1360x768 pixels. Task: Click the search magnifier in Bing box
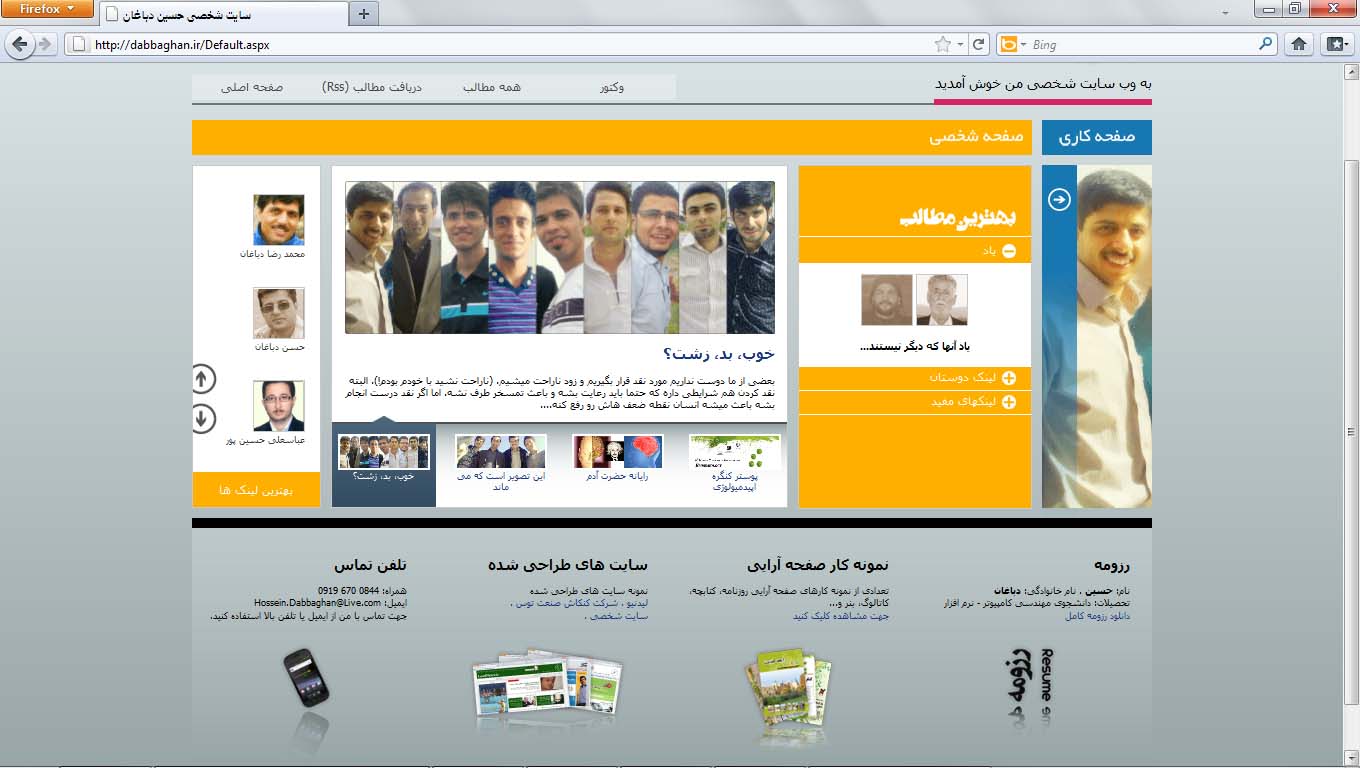click(1266, 44)
